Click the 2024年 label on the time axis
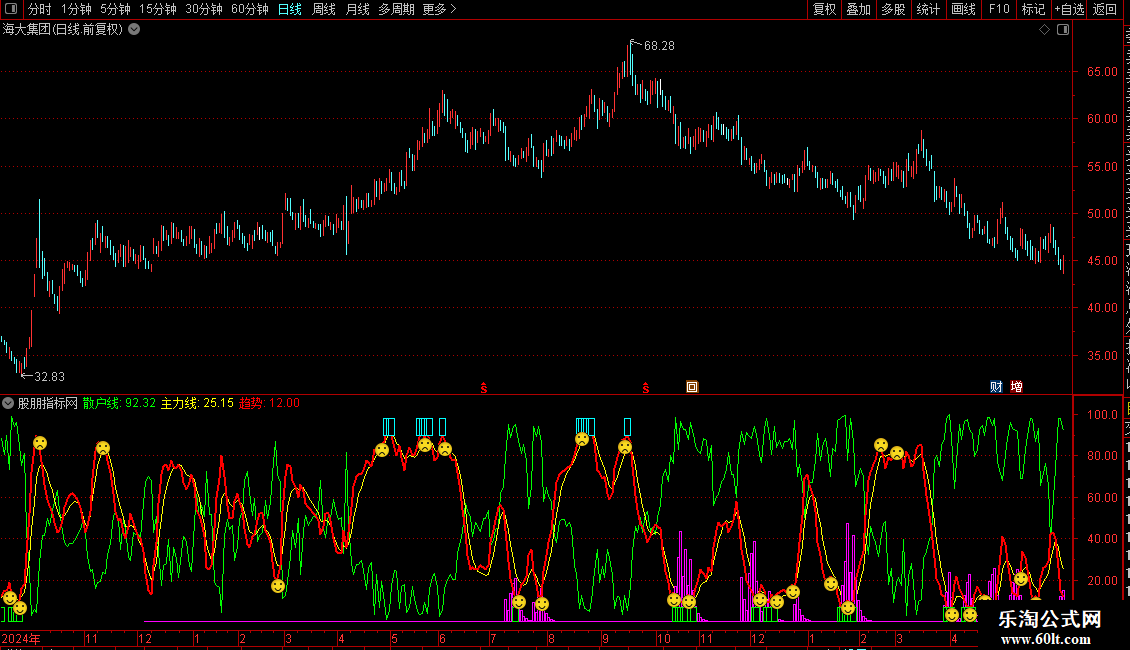Screen dimensions: 1130x650 [x=21, y=638]
